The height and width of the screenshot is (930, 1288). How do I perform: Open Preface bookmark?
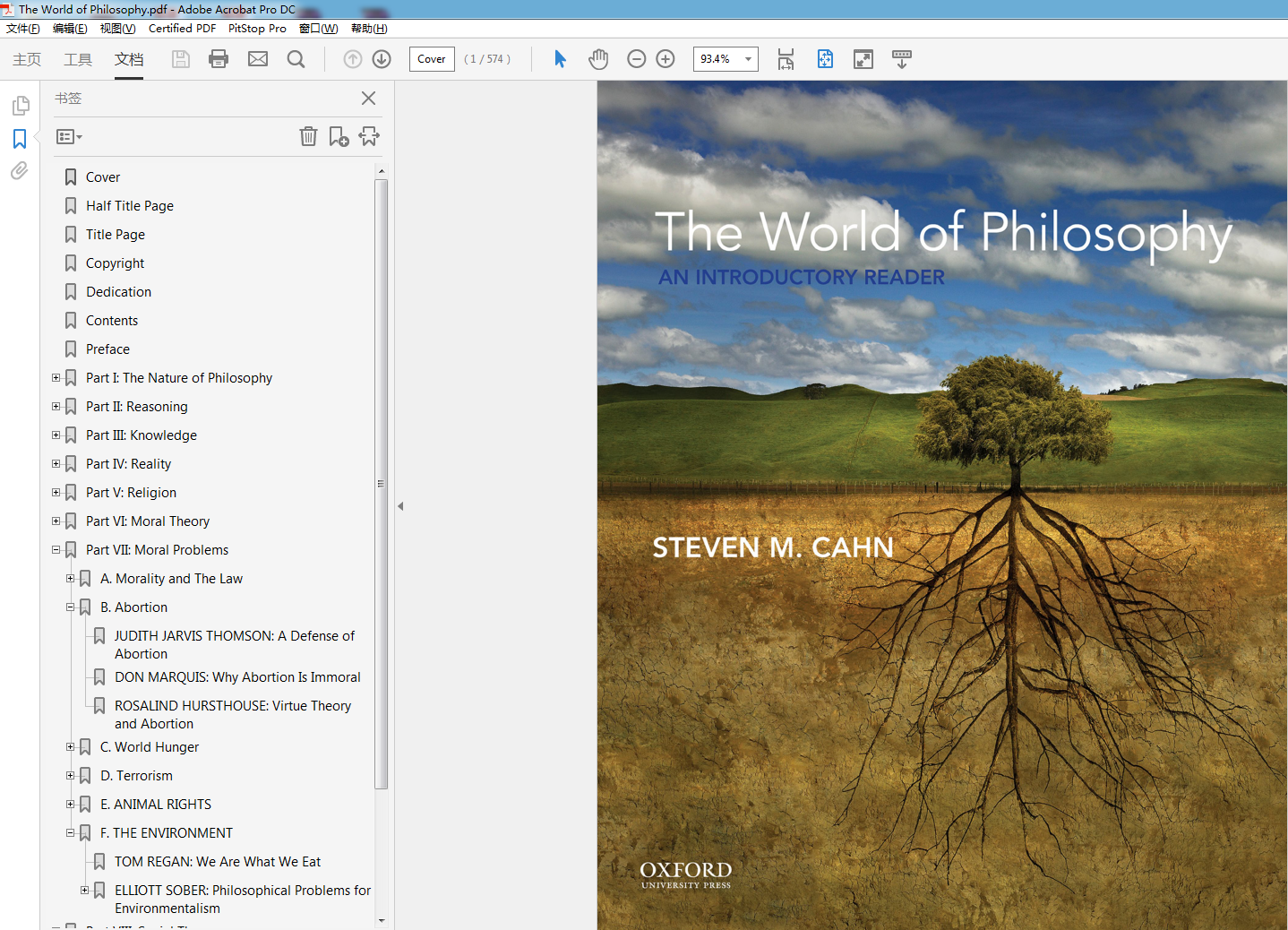[x=107, y=349]
